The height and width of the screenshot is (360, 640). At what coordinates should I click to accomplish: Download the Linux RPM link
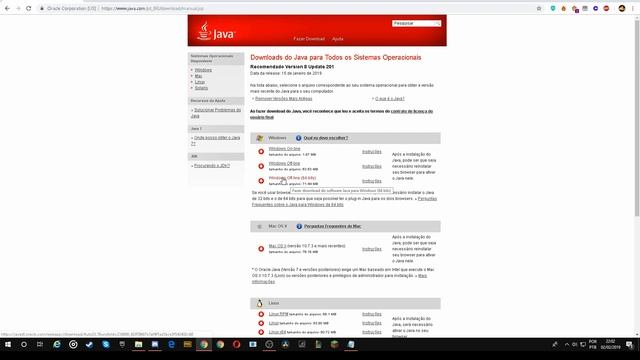pos(278,314)
